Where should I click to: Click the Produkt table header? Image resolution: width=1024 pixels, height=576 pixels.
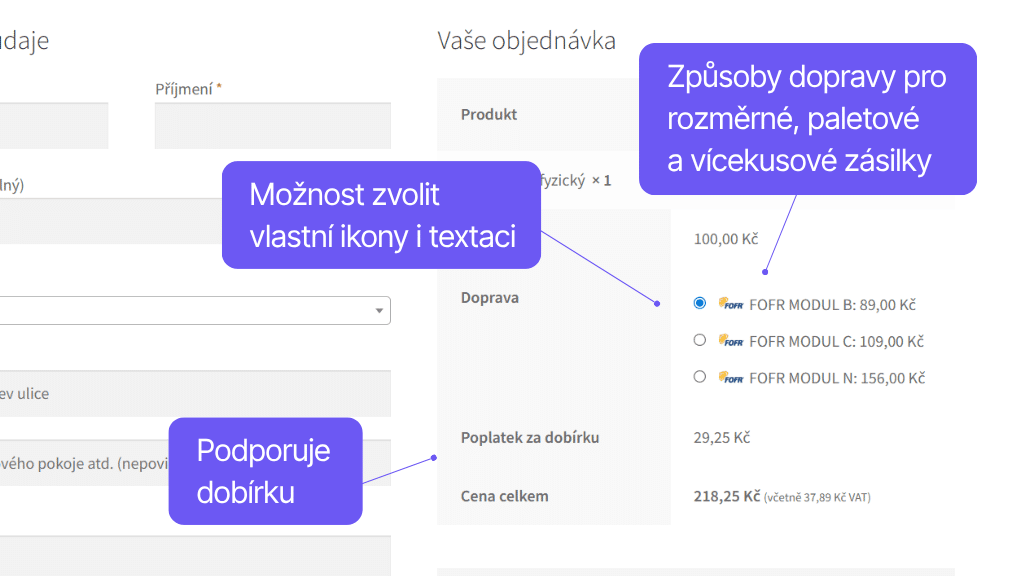pos(488,114)
